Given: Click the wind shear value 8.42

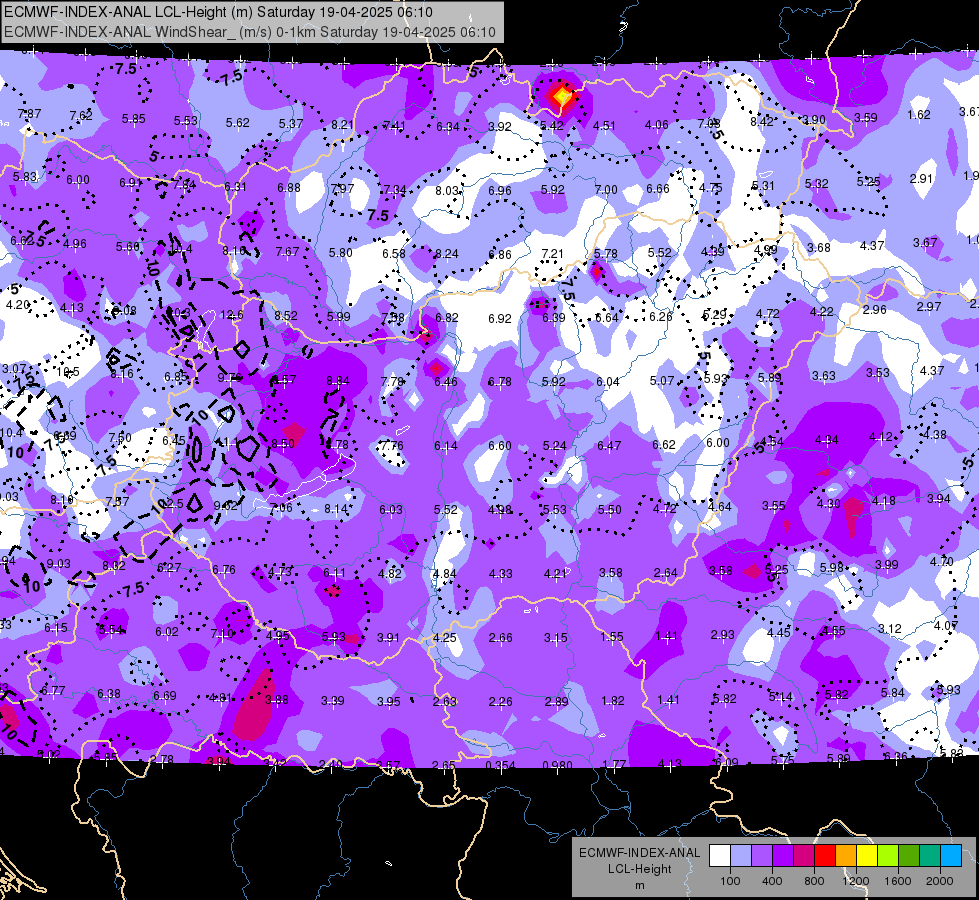Looking at the screenshot, I should (x=762, y=121).
